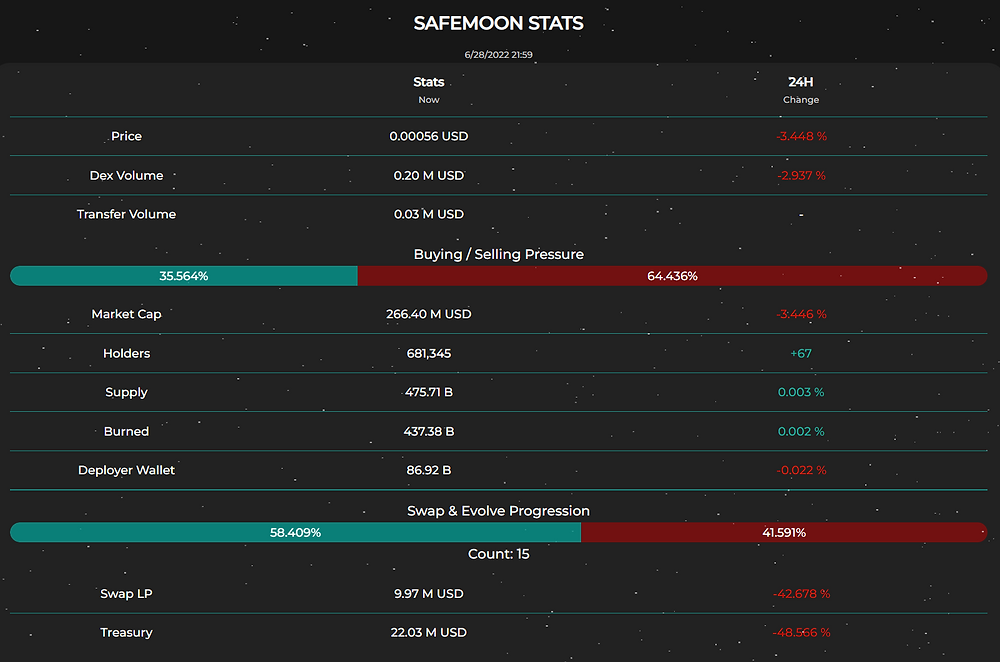Select the Burned value 437.38 B
1000x662 pixels.
coord(429,432)
